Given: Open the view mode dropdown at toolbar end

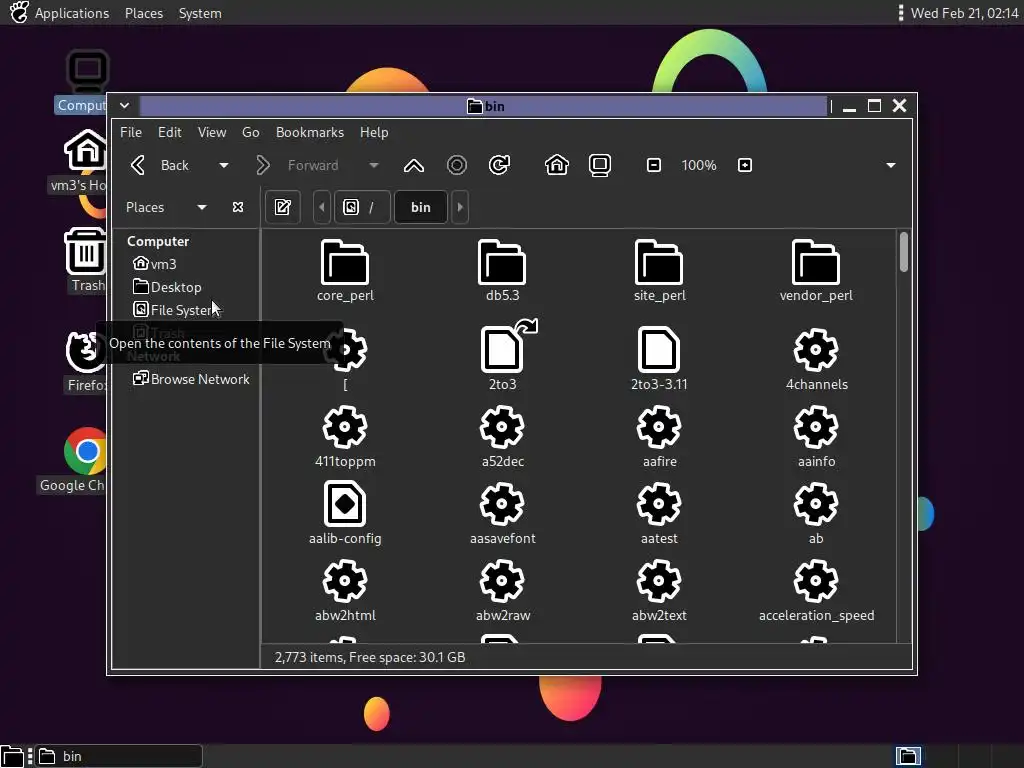Looking at the screenshot, I should [891, 165].
